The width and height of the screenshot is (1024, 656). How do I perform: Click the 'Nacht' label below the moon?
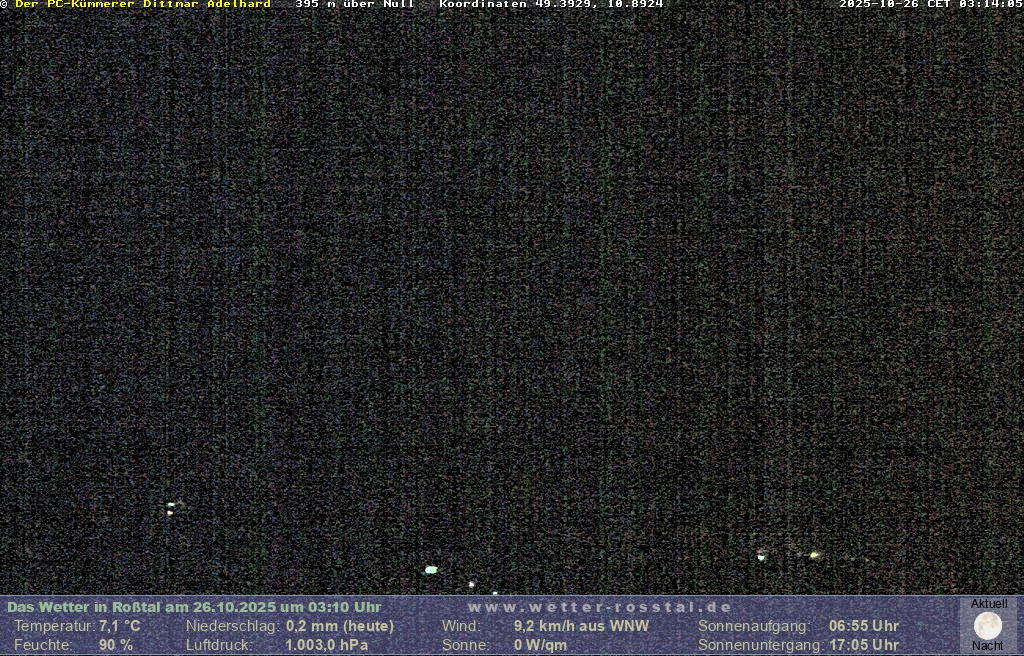coord(988,646)
